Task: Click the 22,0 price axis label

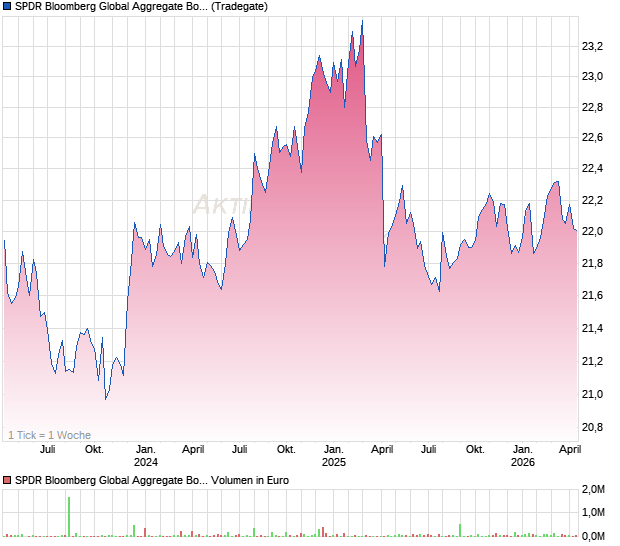Action: (592, 231)
